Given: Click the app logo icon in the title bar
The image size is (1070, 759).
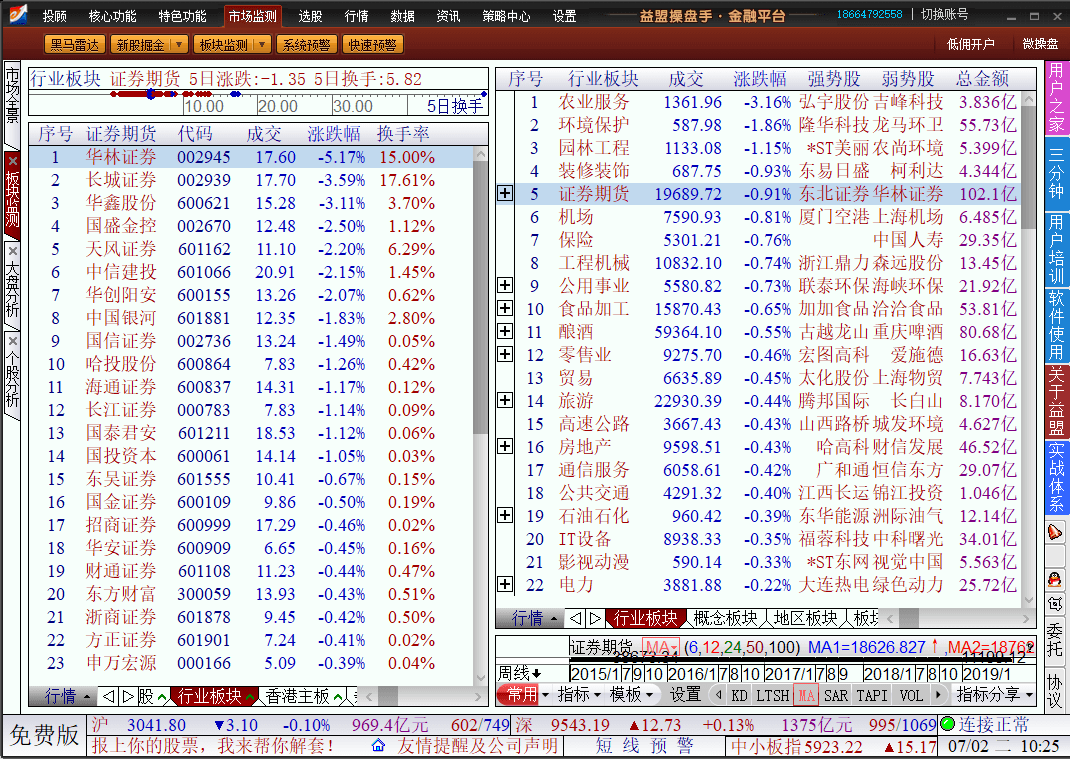Looking at the screenshot, I should [x=16, y=14].
